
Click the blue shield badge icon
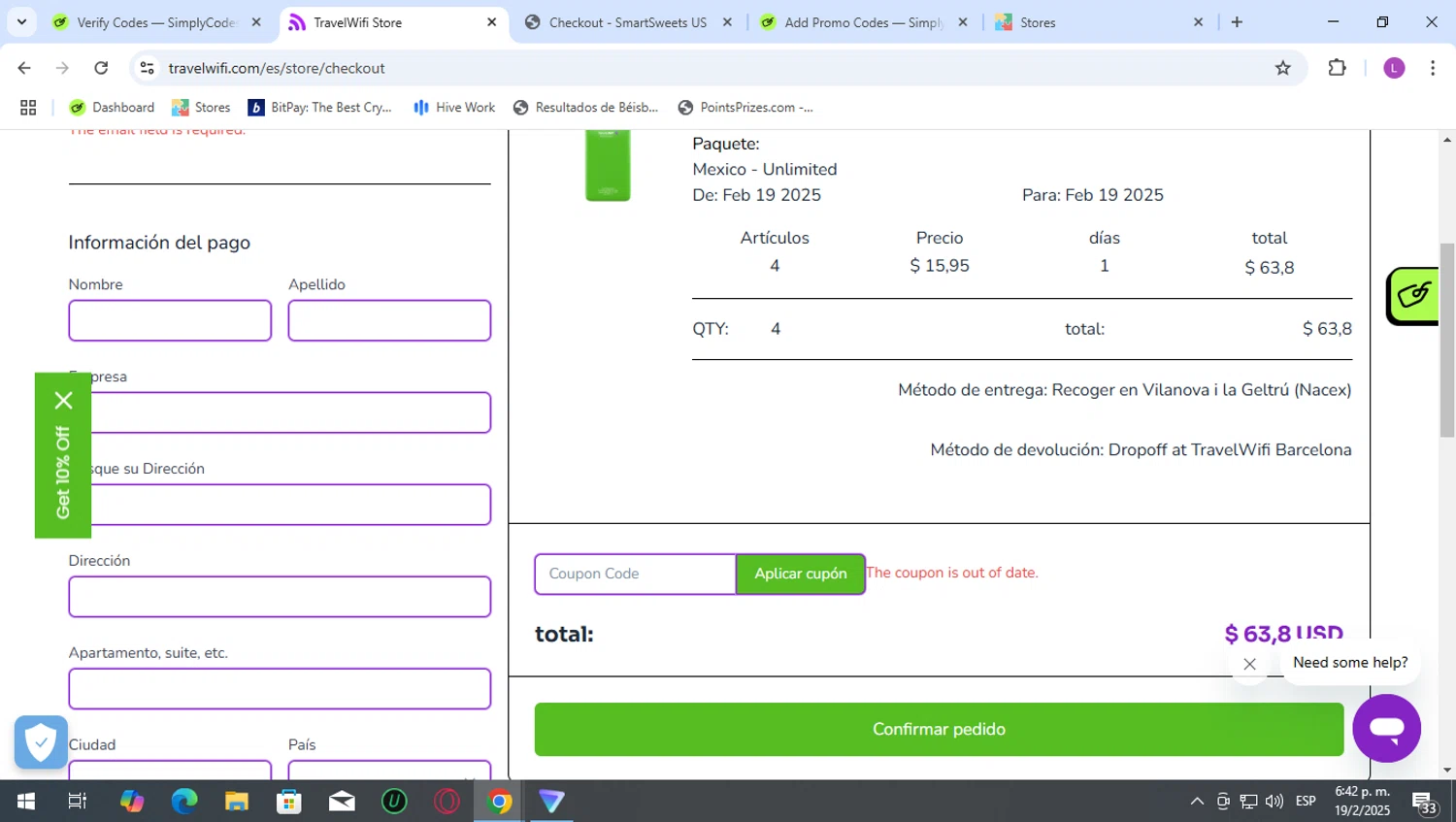(x=41, y=742)
